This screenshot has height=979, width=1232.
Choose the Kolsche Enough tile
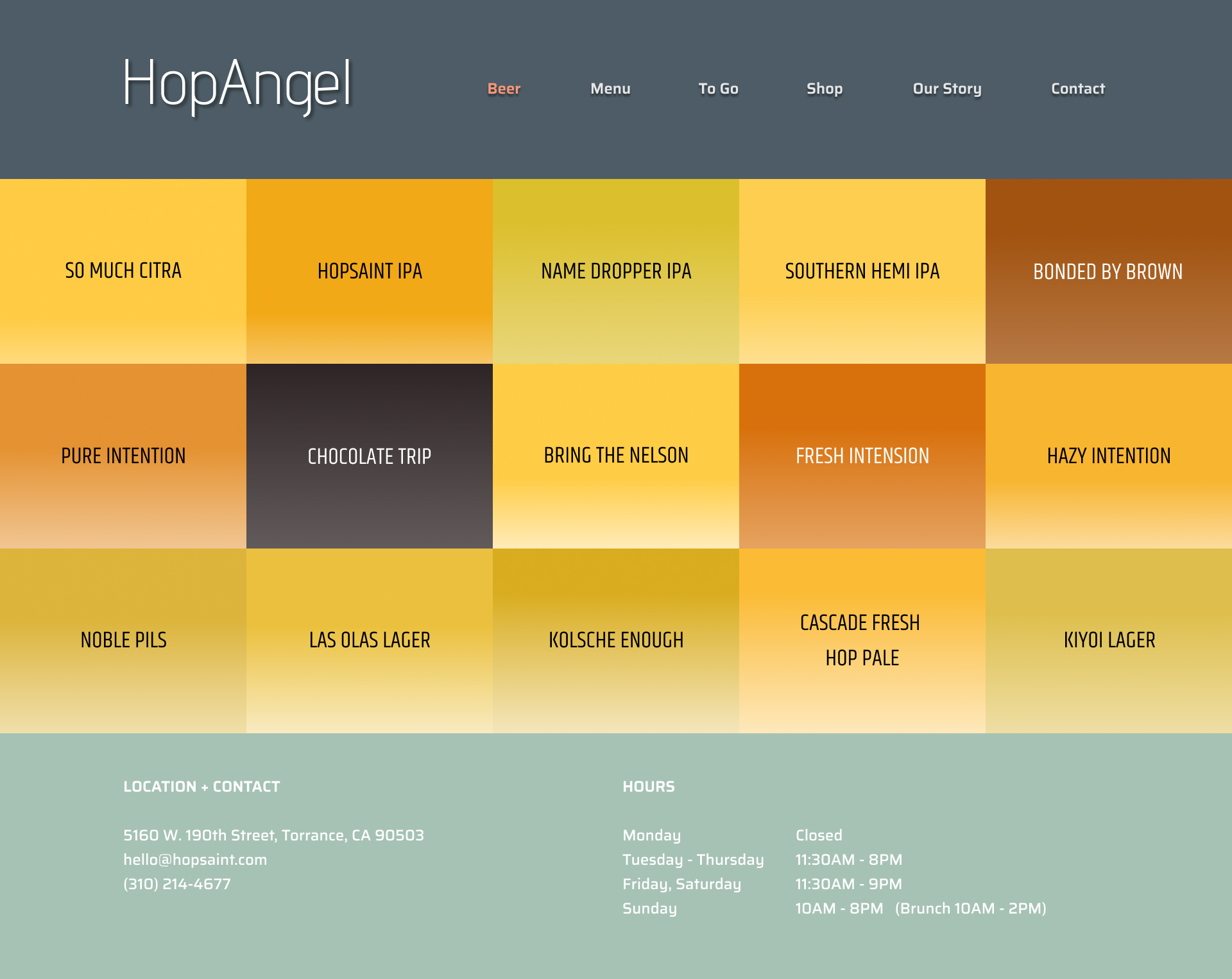[x=616, y=641]
